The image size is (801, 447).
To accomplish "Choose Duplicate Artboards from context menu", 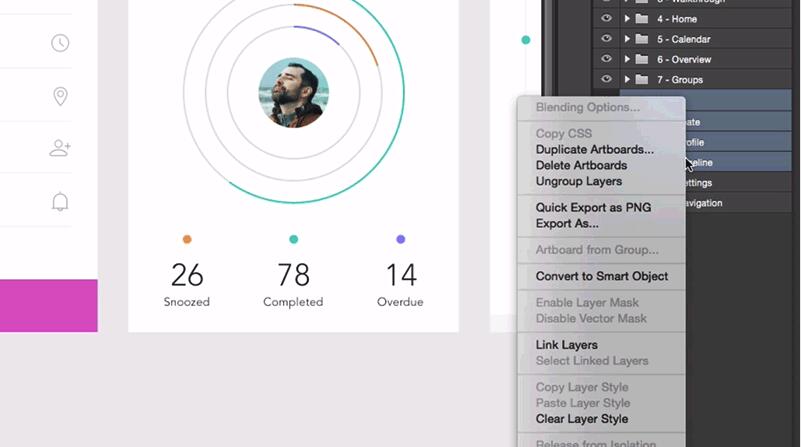I will tap(595, 150).
